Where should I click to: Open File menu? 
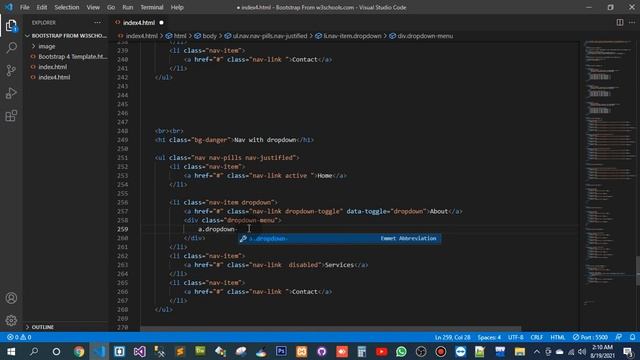(x=24, y=7)
